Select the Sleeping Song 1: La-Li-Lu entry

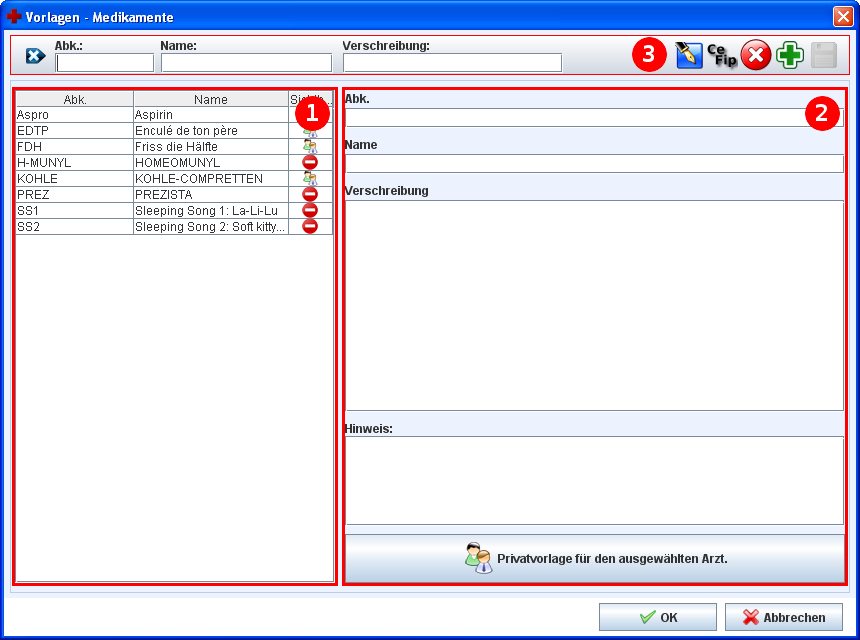point(210,210)
